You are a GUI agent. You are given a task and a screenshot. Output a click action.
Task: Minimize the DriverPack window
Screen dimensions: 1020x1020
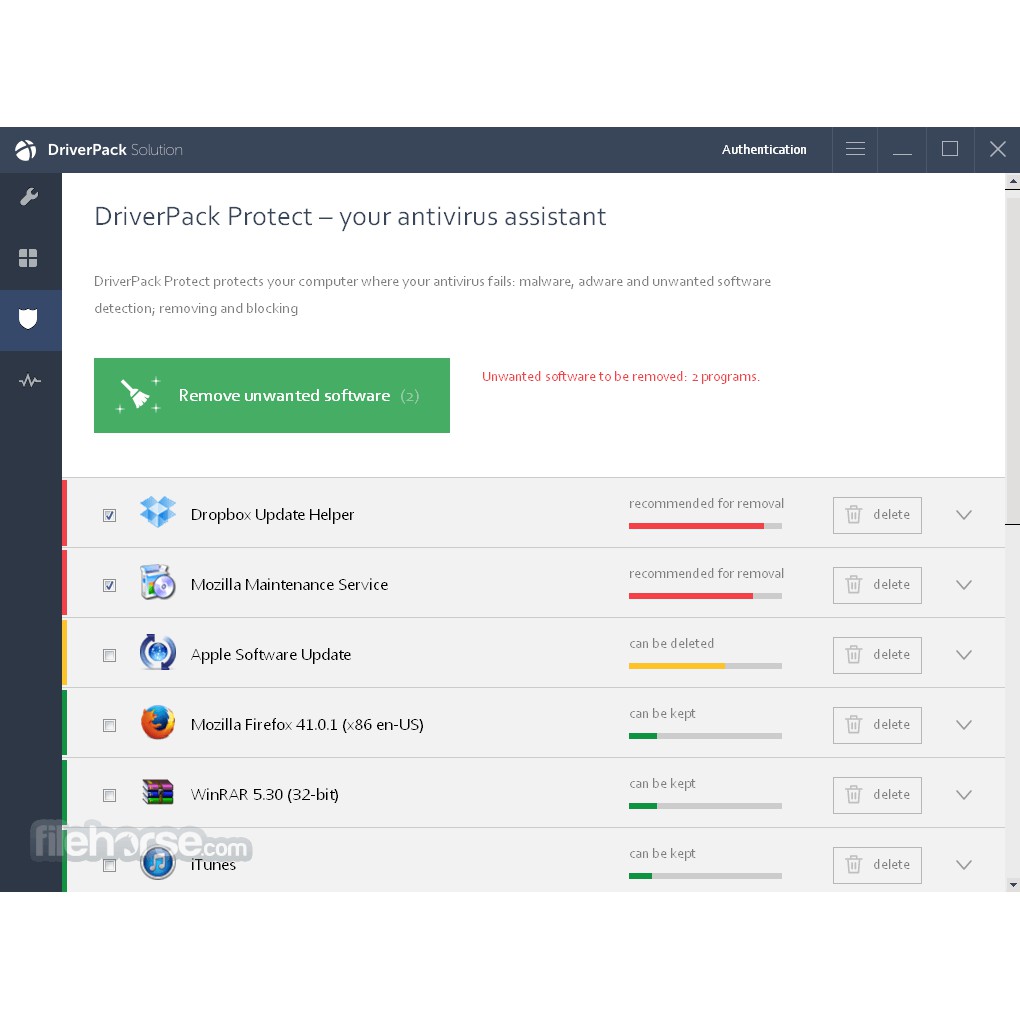click(x=902, y=150)
